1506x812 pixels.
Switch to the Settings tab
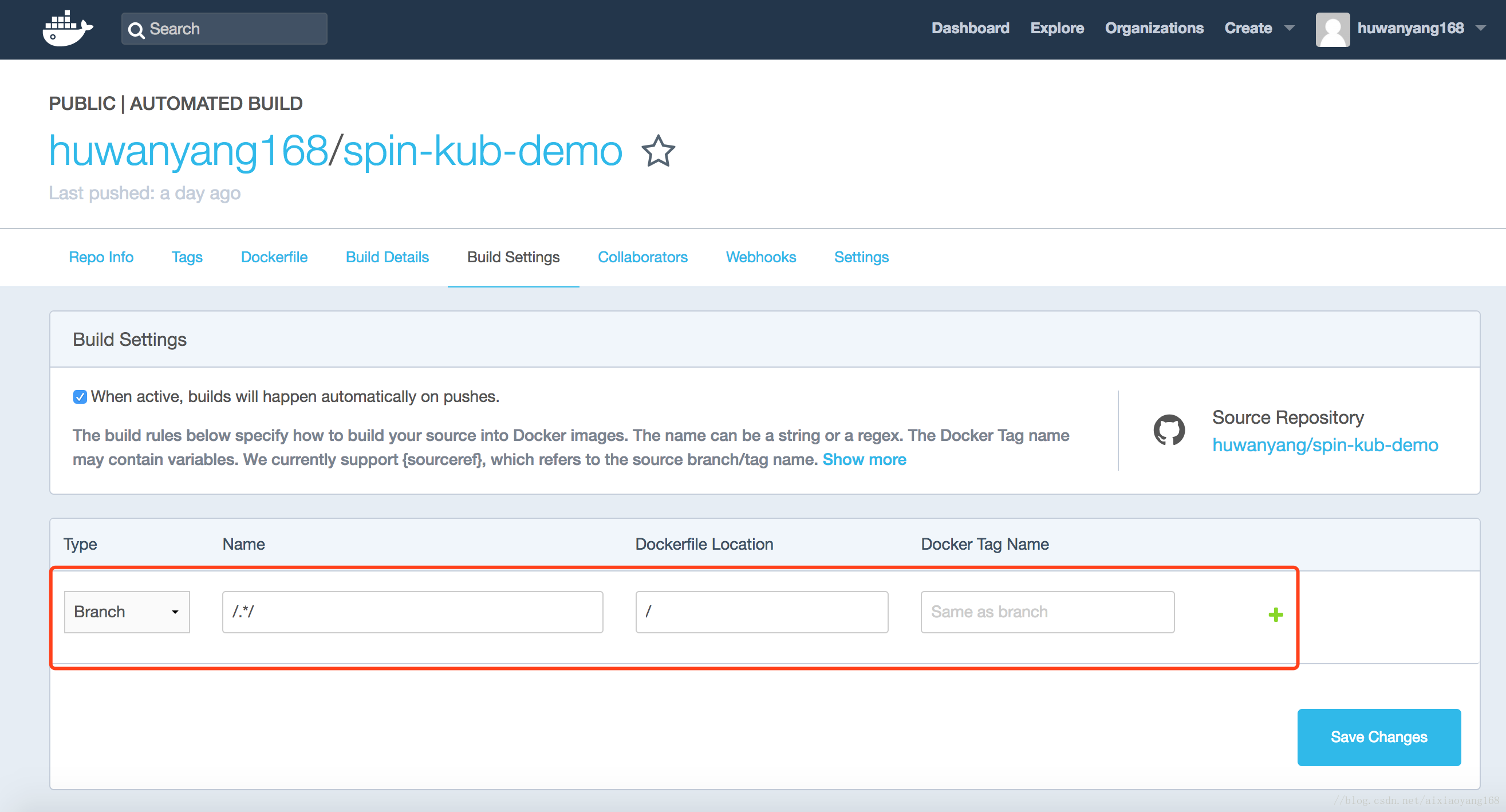861,257
